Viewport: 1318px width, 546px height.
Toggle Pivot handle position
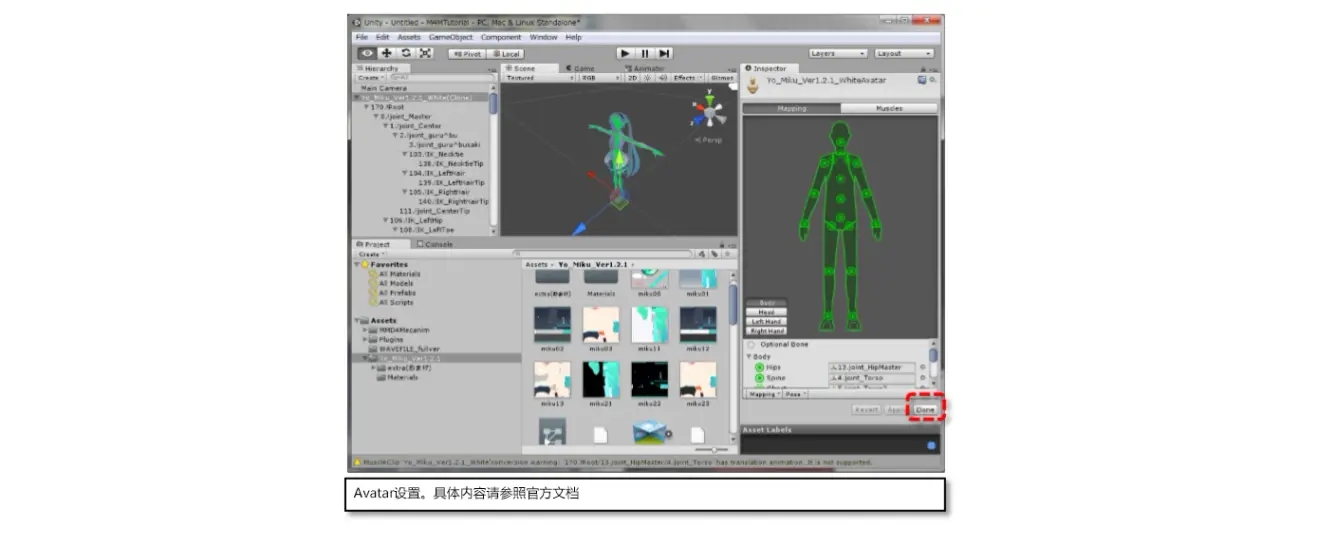point(466,54)
